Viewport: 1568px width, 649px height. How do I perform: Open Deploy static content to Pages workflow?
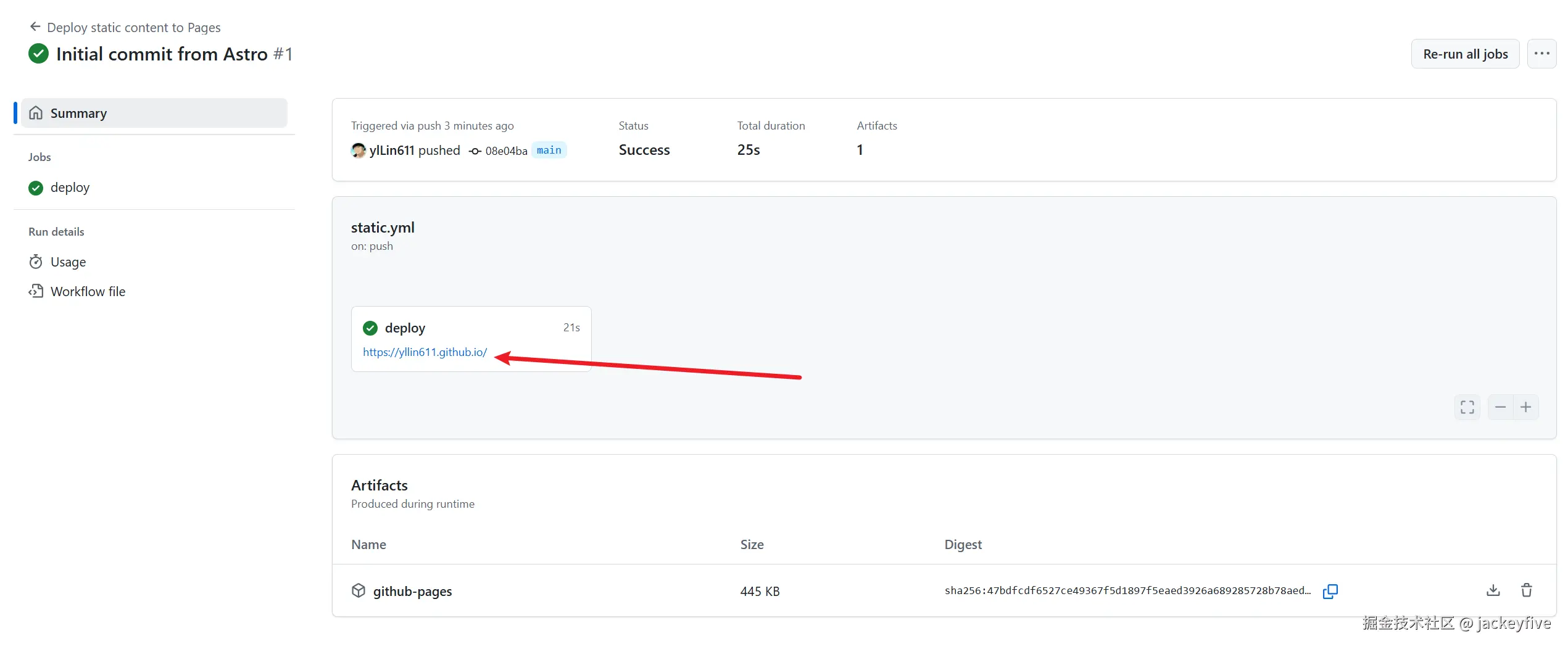pyautogui.click(x=133, y=27)
